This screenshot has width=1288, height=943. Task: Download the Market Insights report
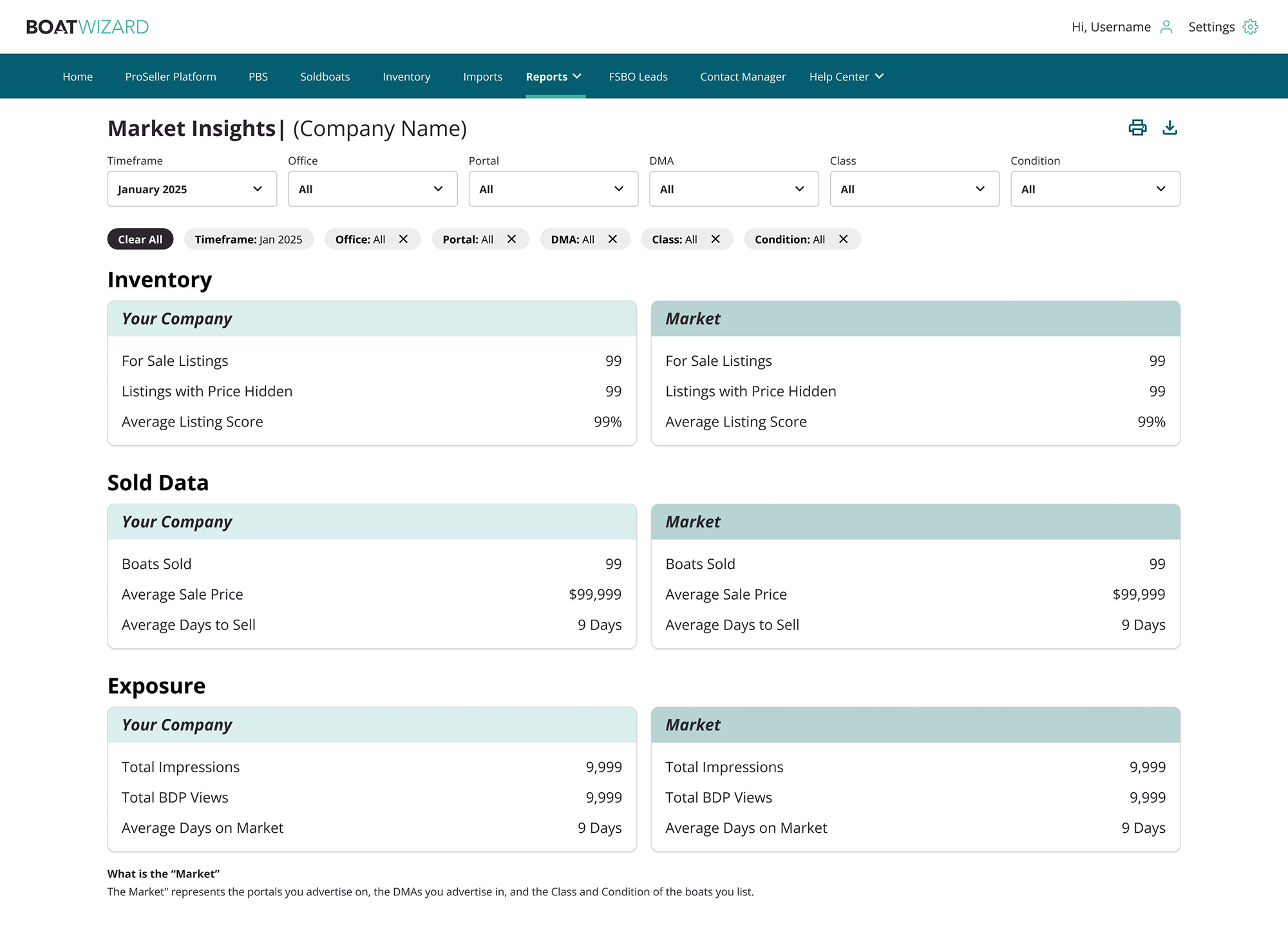click(1170, 128)
